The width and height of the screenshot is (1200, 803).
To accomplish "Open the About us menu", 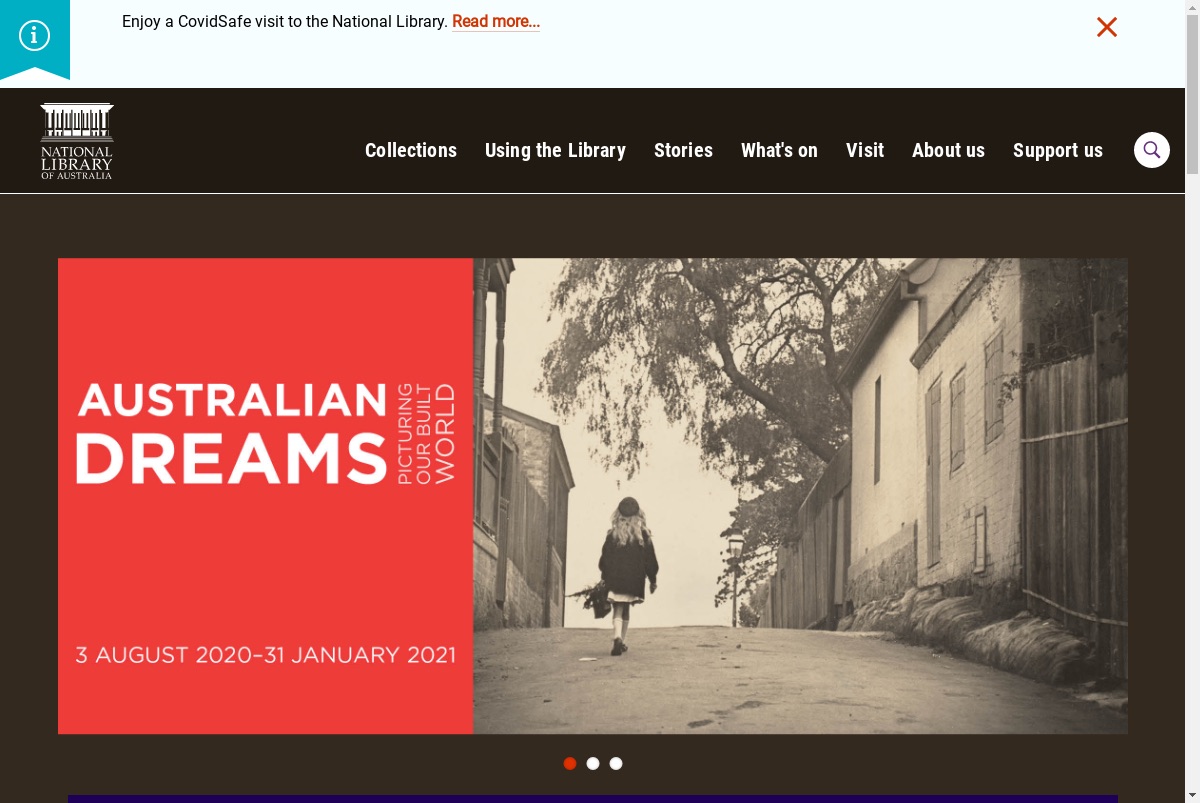I will 948,150.
